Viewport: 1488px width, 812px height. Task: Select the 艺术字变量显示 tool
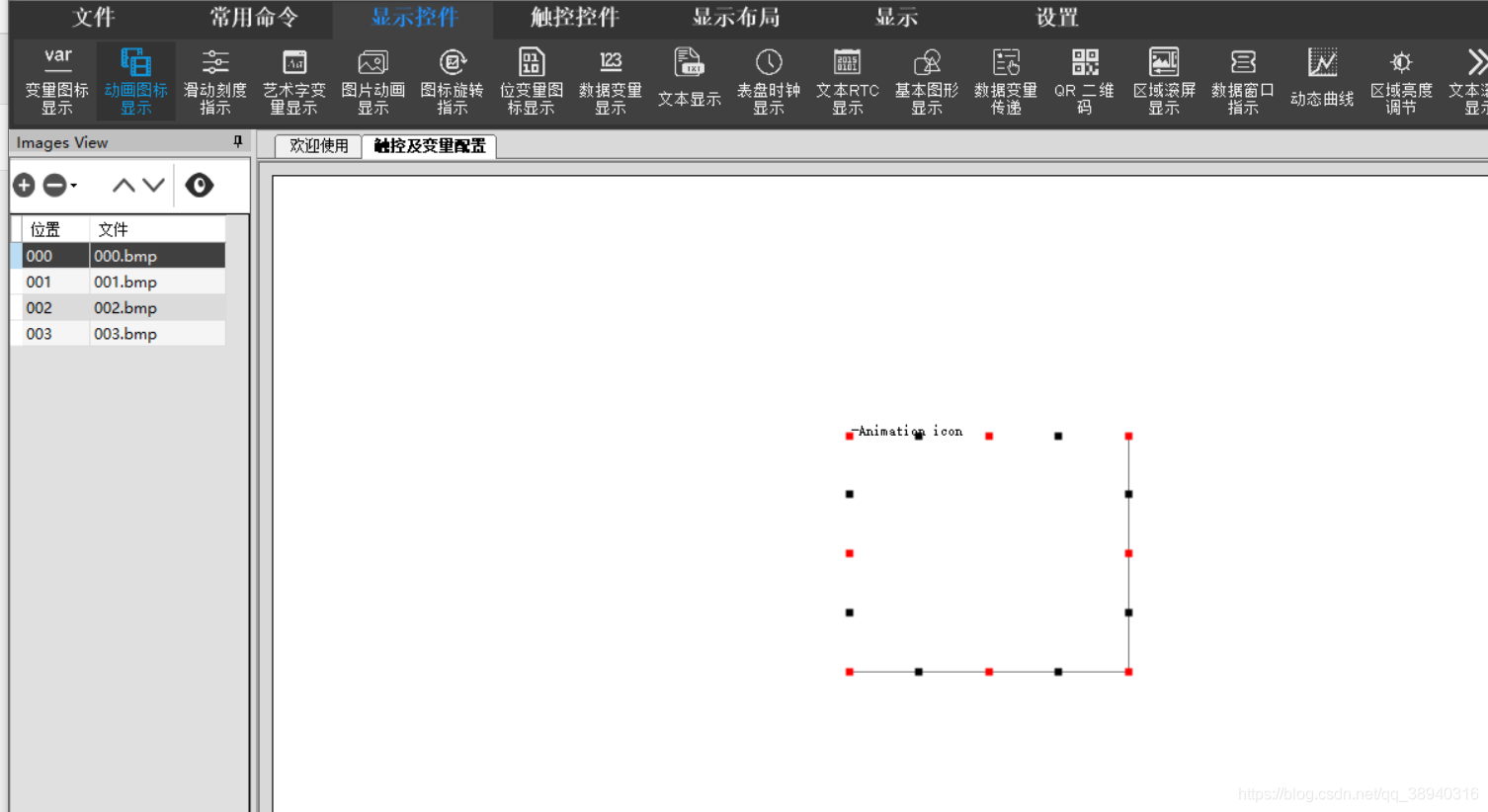(x=294, y=81)
